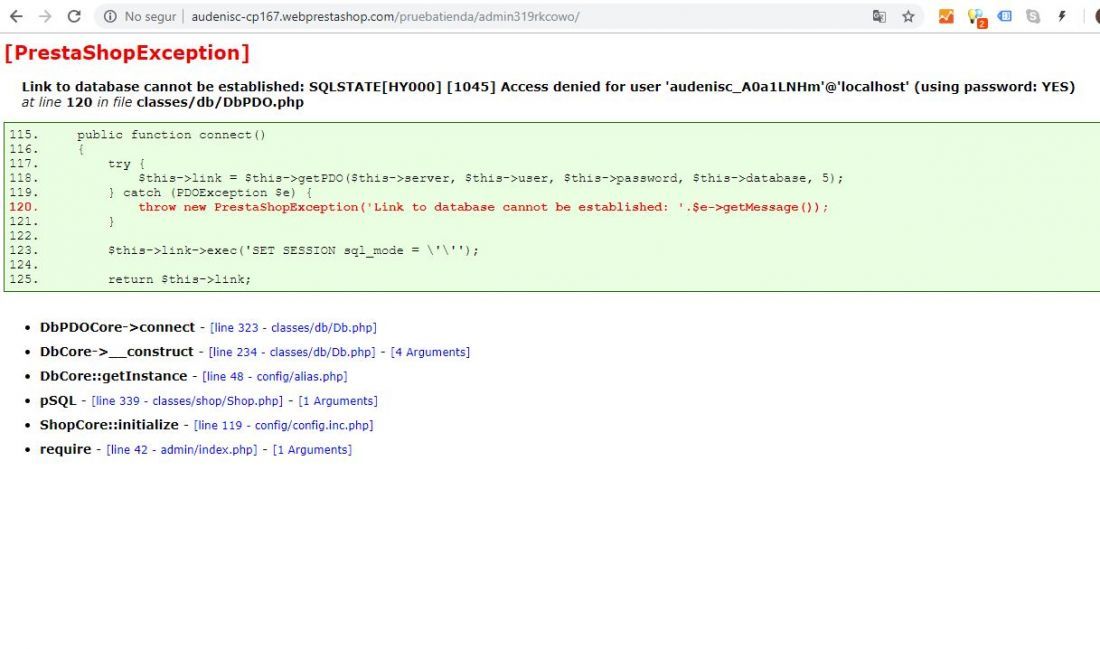Click 'catch (PDOException $e)' code line
Image resolution: width=1100 pixels, height=649 pixels.
tap(210, 193)
